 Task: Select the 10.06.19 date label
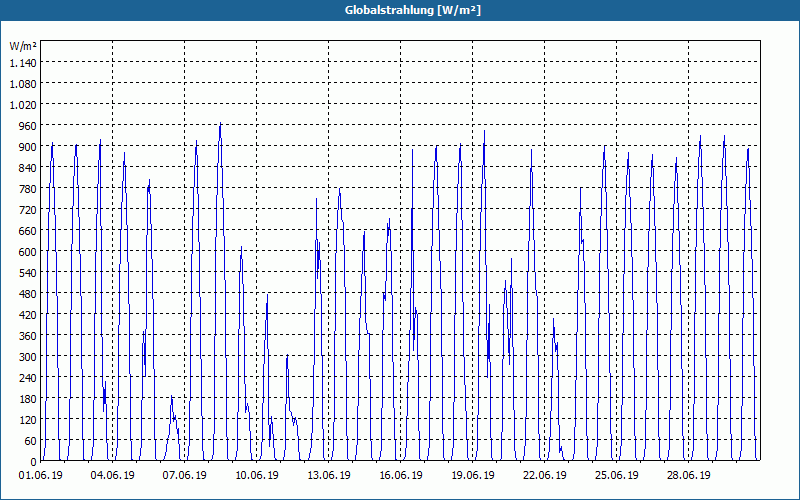click(x=257, y=475)
